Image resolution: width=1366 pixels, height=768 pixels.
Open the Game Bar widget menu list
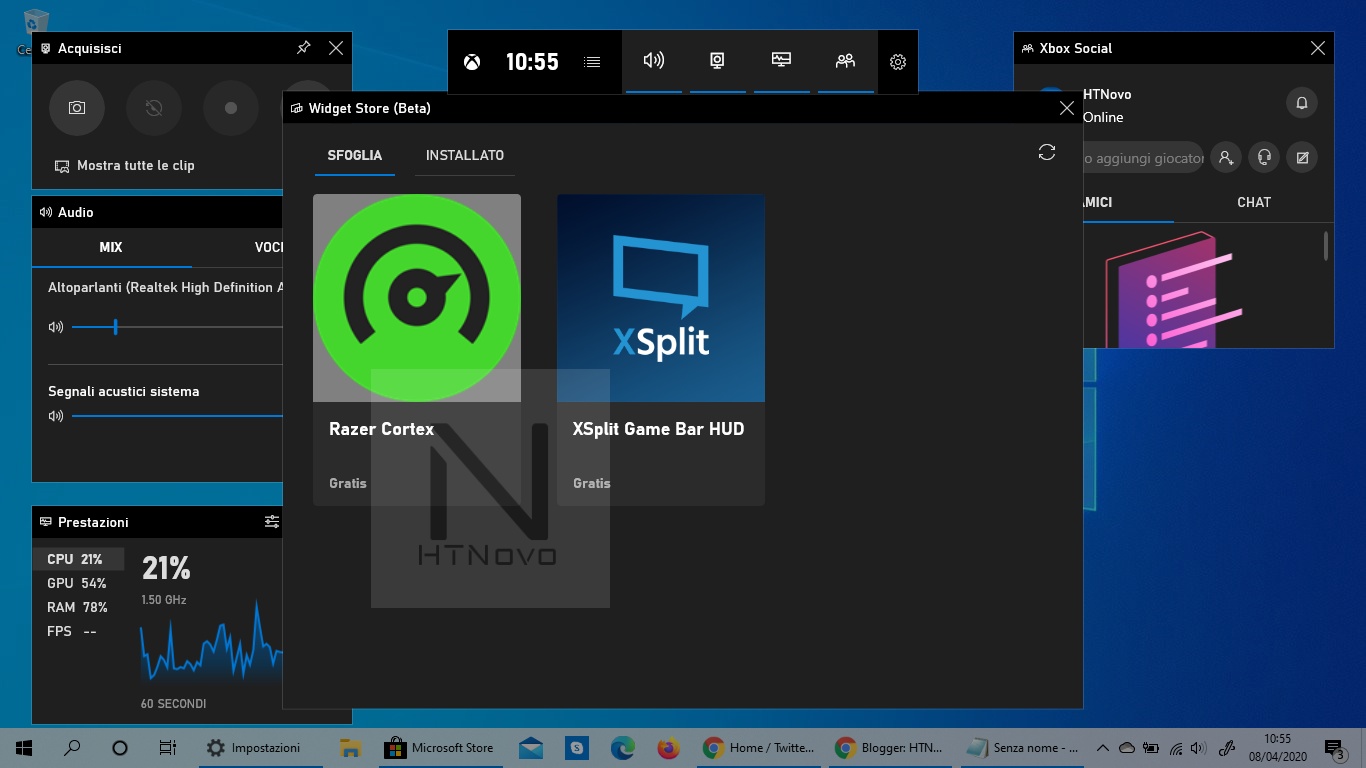coord(592,61)
